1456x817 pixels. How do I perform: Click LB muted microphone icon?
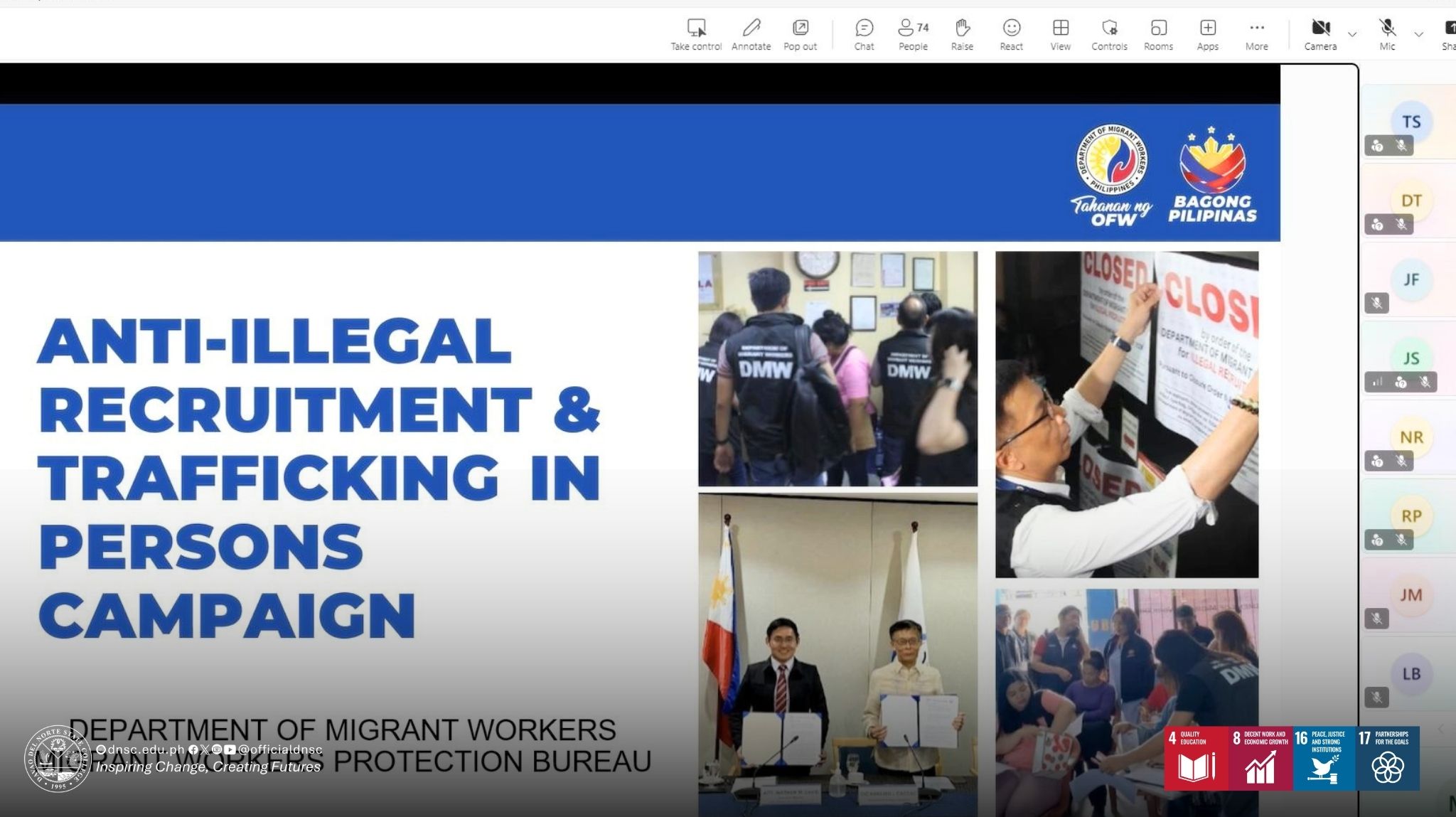click(x=1377, y=698)
